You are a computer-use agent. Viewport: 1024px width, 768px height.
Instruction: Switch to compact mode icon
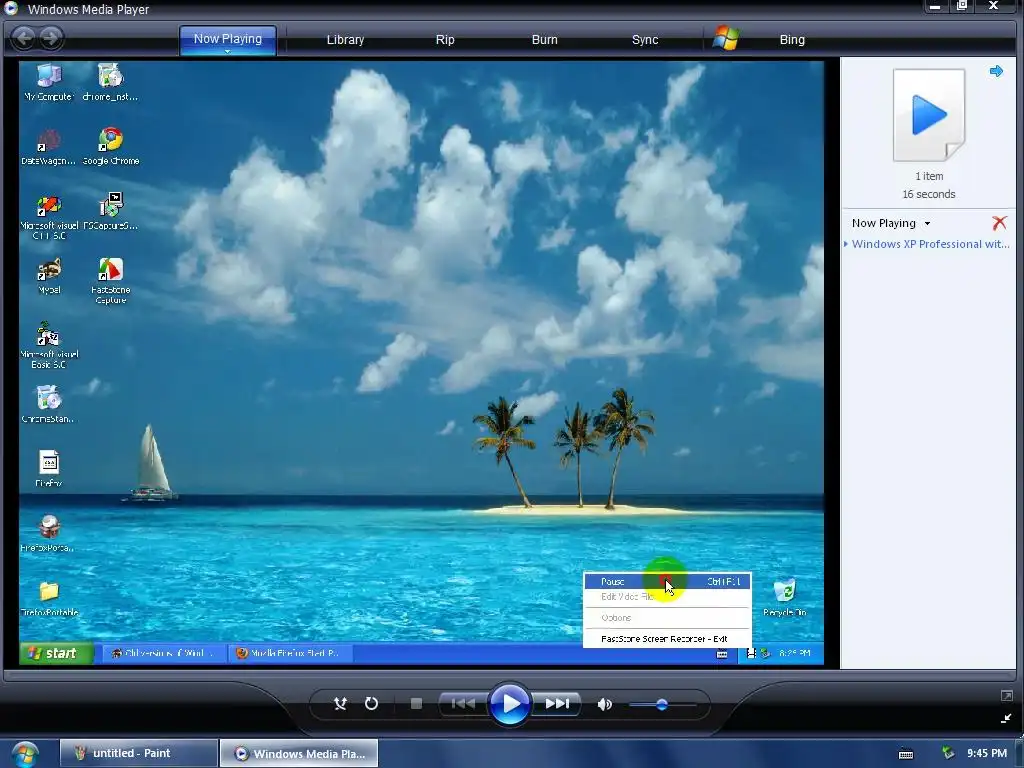point(1006,718)
